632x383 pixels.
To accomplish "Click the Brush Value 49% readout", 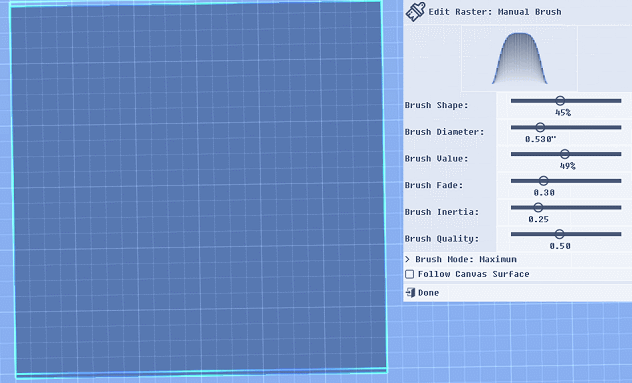I will coord(568,166).
